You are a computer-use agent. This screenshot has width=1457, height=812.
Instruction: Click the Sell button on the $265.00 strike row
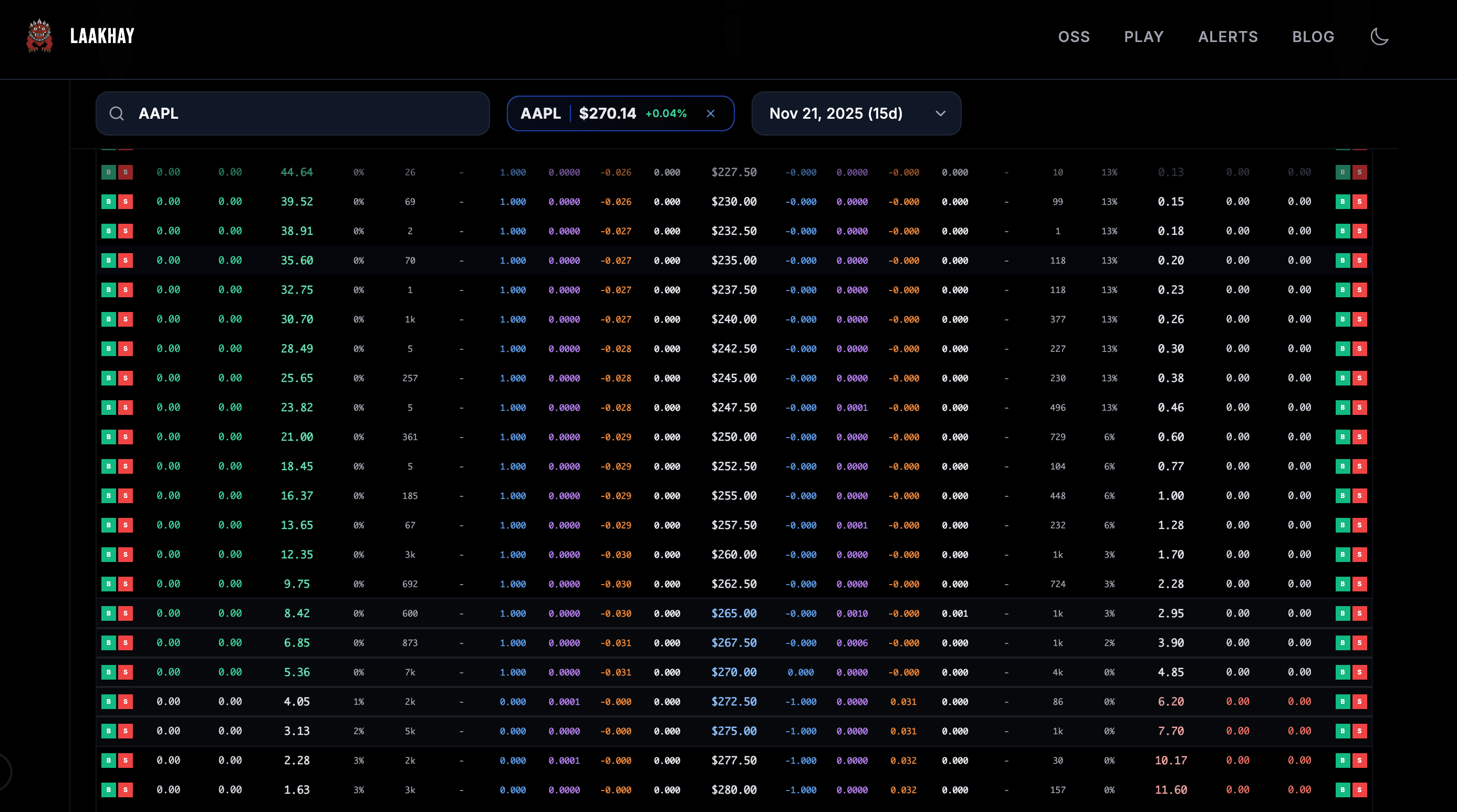click(125, 613)
